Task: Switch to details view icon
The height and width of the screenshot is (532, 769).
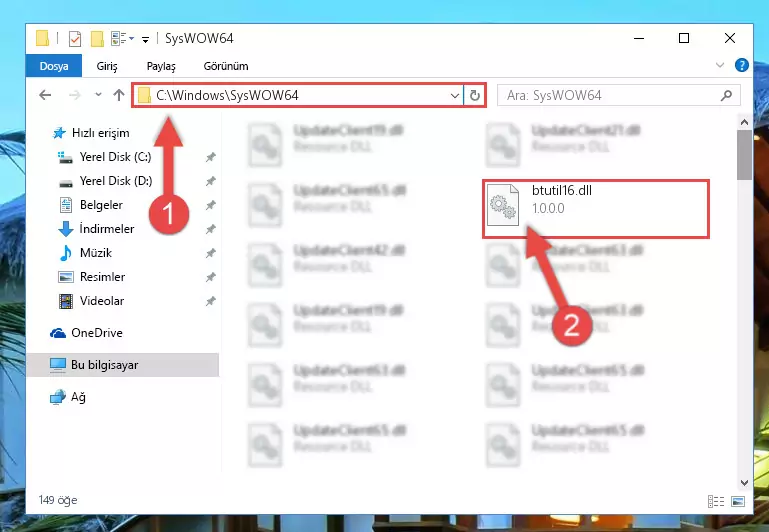Action: [x=716, y=501]
